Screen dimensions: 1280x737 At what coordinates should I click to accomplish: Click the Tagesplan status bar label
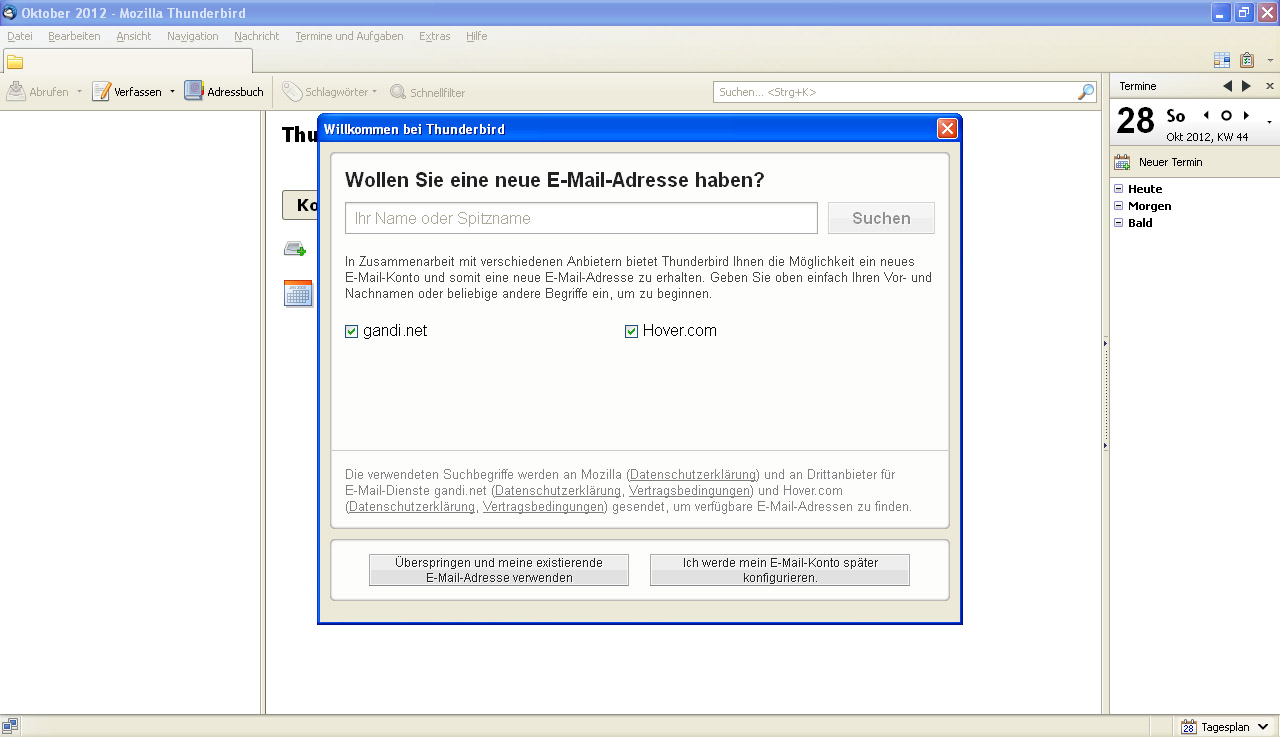point(1225,727)
